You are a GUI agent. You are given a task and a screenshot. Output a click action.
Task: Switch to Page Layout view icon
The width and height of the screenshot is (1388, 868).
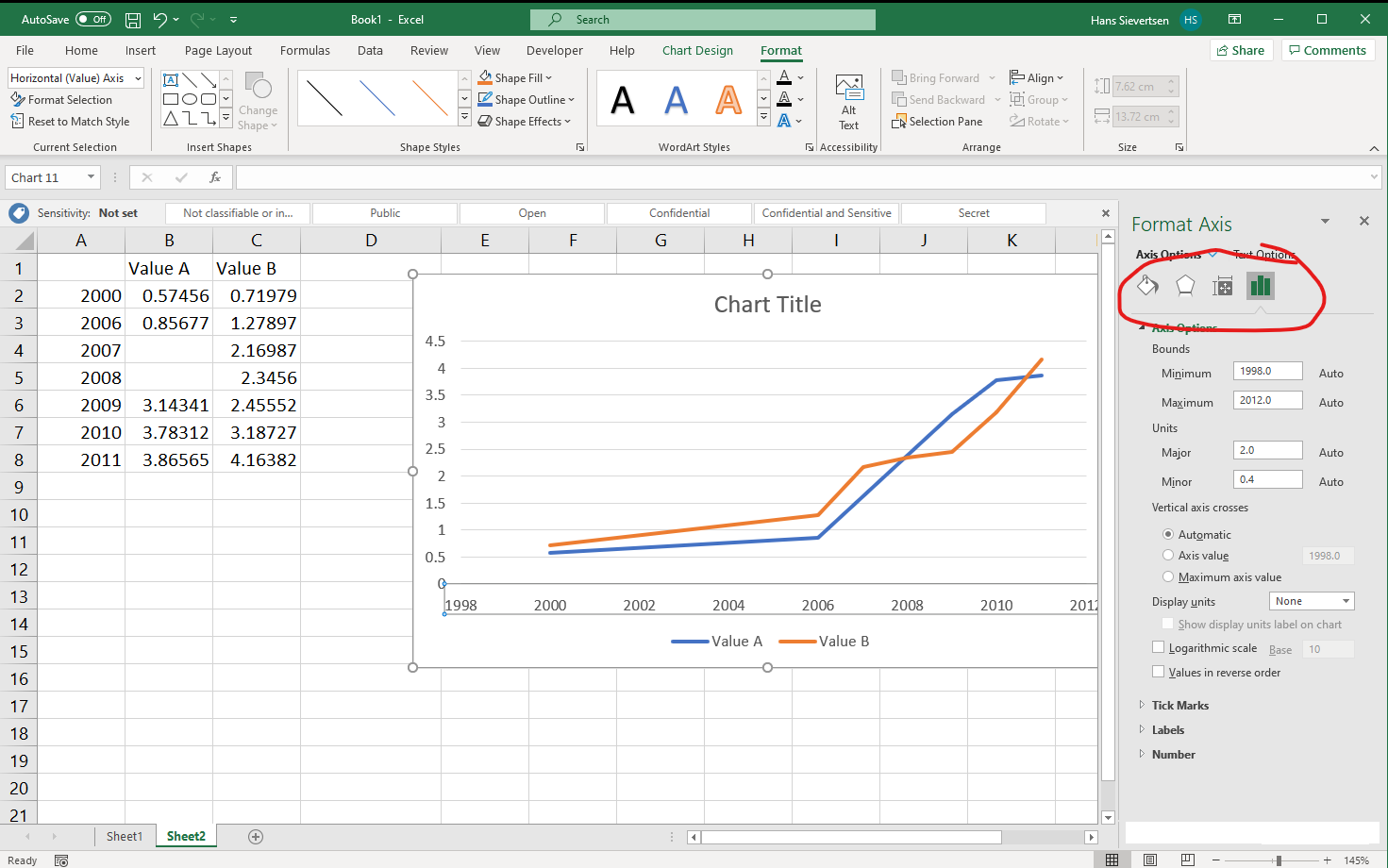coord(1150,860)
